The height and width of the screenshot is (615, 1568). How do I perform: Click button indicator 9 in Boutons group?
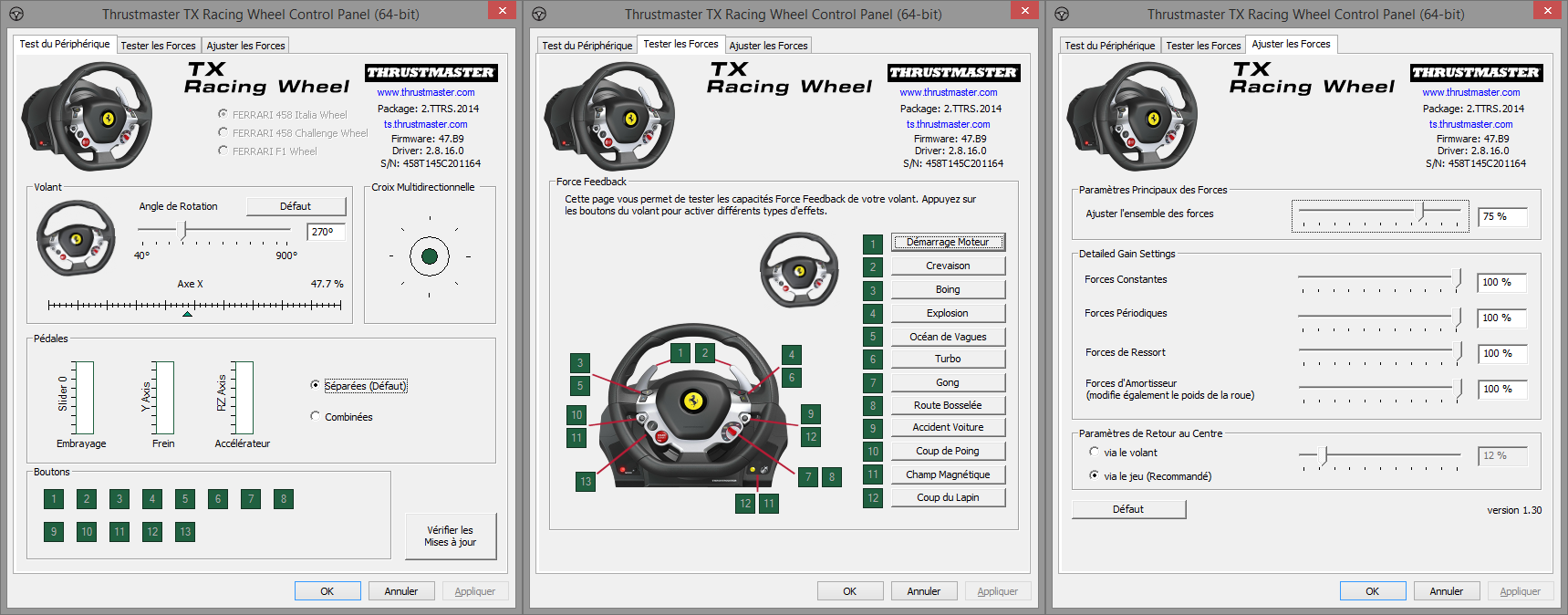coord(54,532)
